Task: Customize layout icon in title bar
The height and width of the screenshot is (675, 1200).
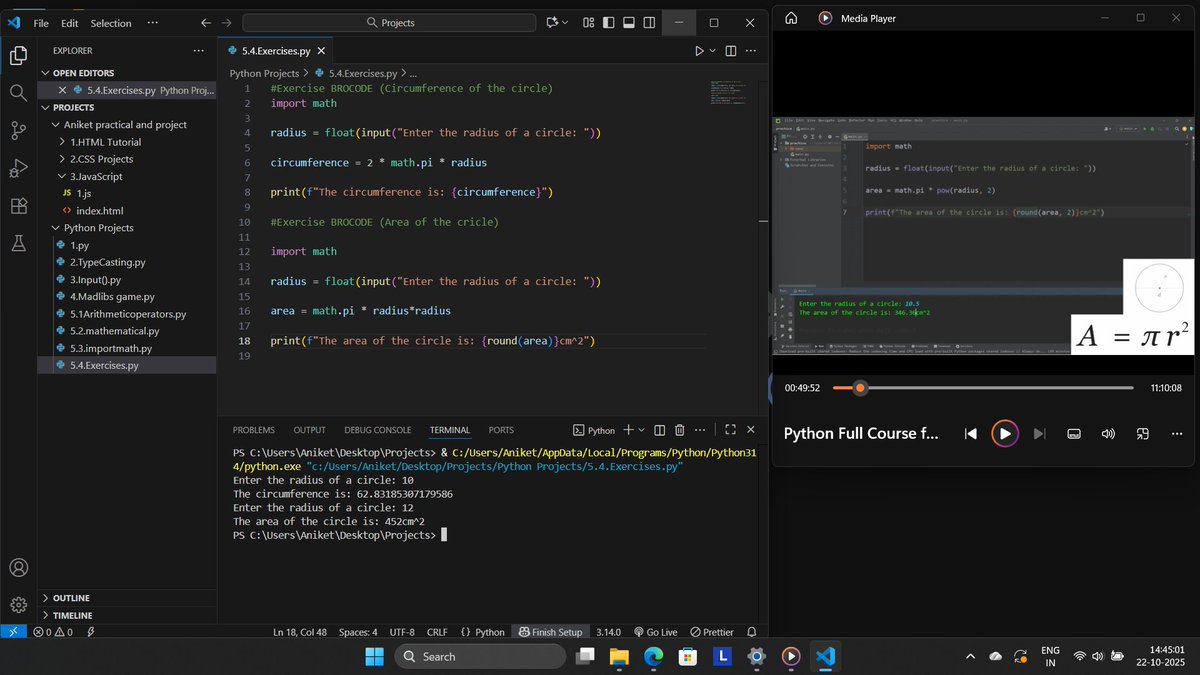Action: coord(588,22)
